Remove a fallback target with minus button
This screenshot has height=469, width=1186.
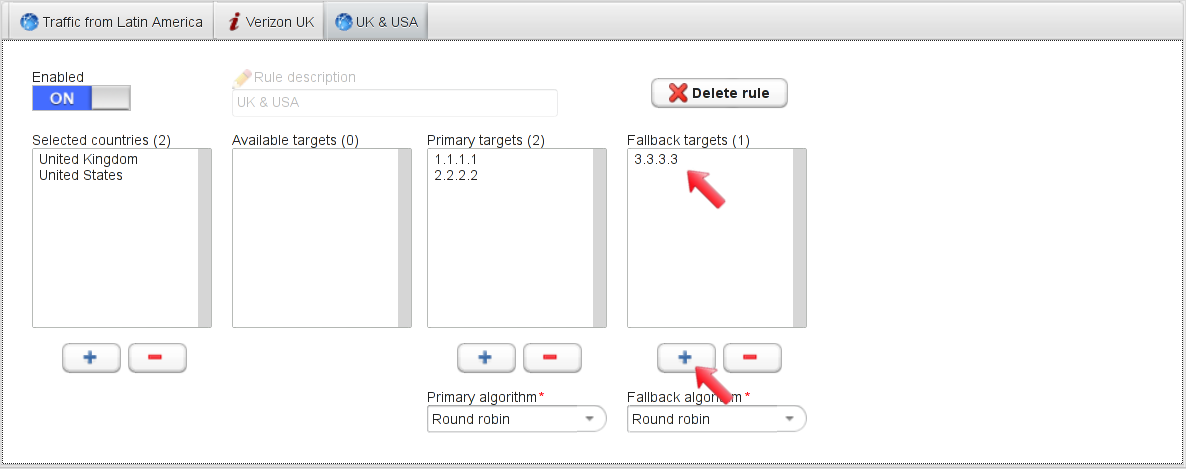tap(752, 358)
